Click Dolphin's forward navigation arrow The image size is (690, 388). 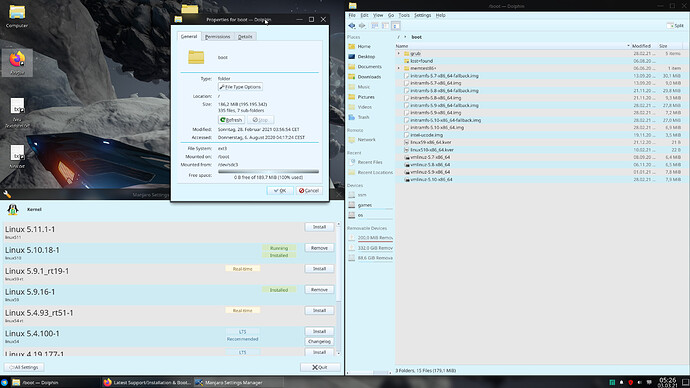tap(362, 26)
